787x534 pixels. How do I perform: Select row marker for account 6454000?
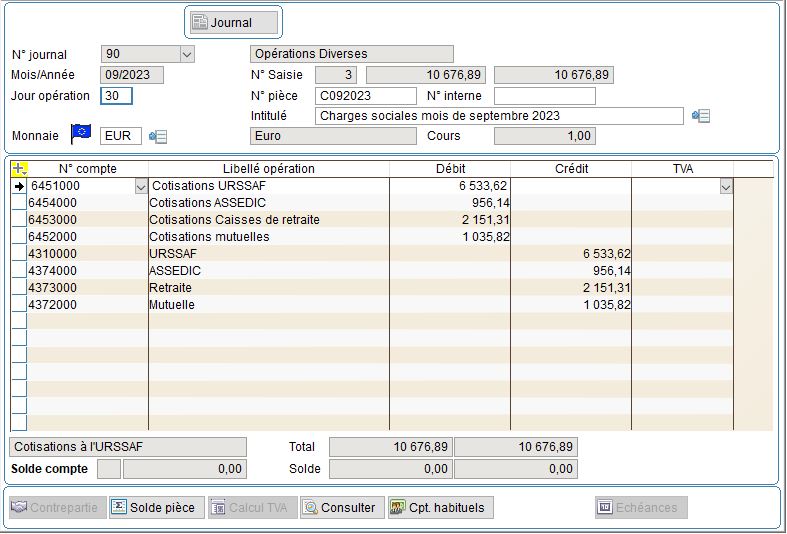pos(18,203)
